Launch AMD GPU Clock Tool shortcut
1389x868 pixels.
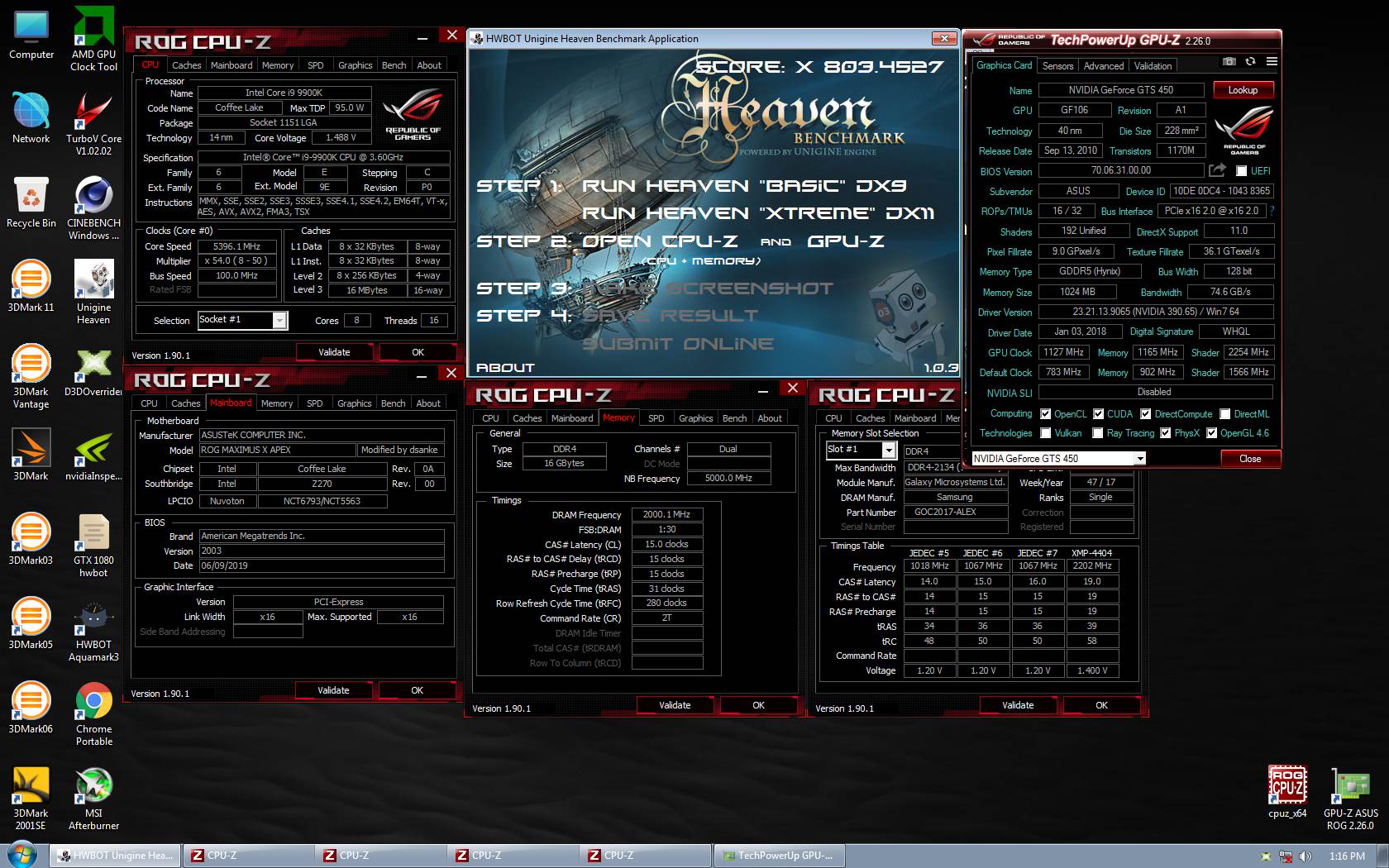point(93,39)
